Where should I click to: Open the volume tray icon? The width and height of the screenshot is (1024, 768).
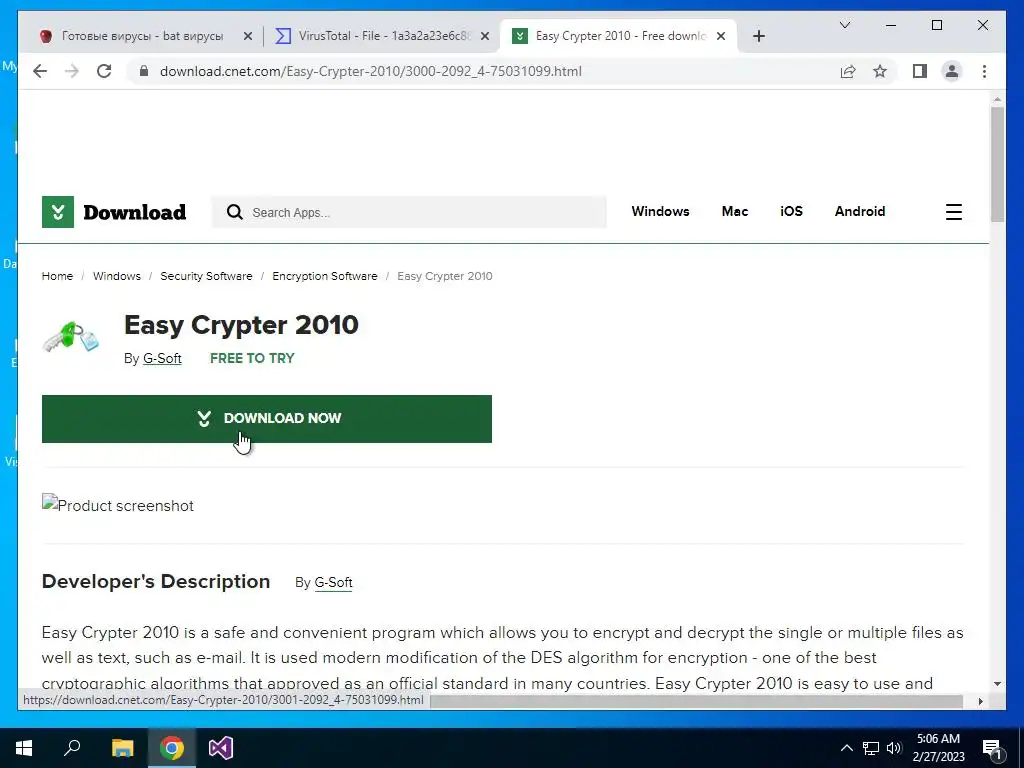894,748
